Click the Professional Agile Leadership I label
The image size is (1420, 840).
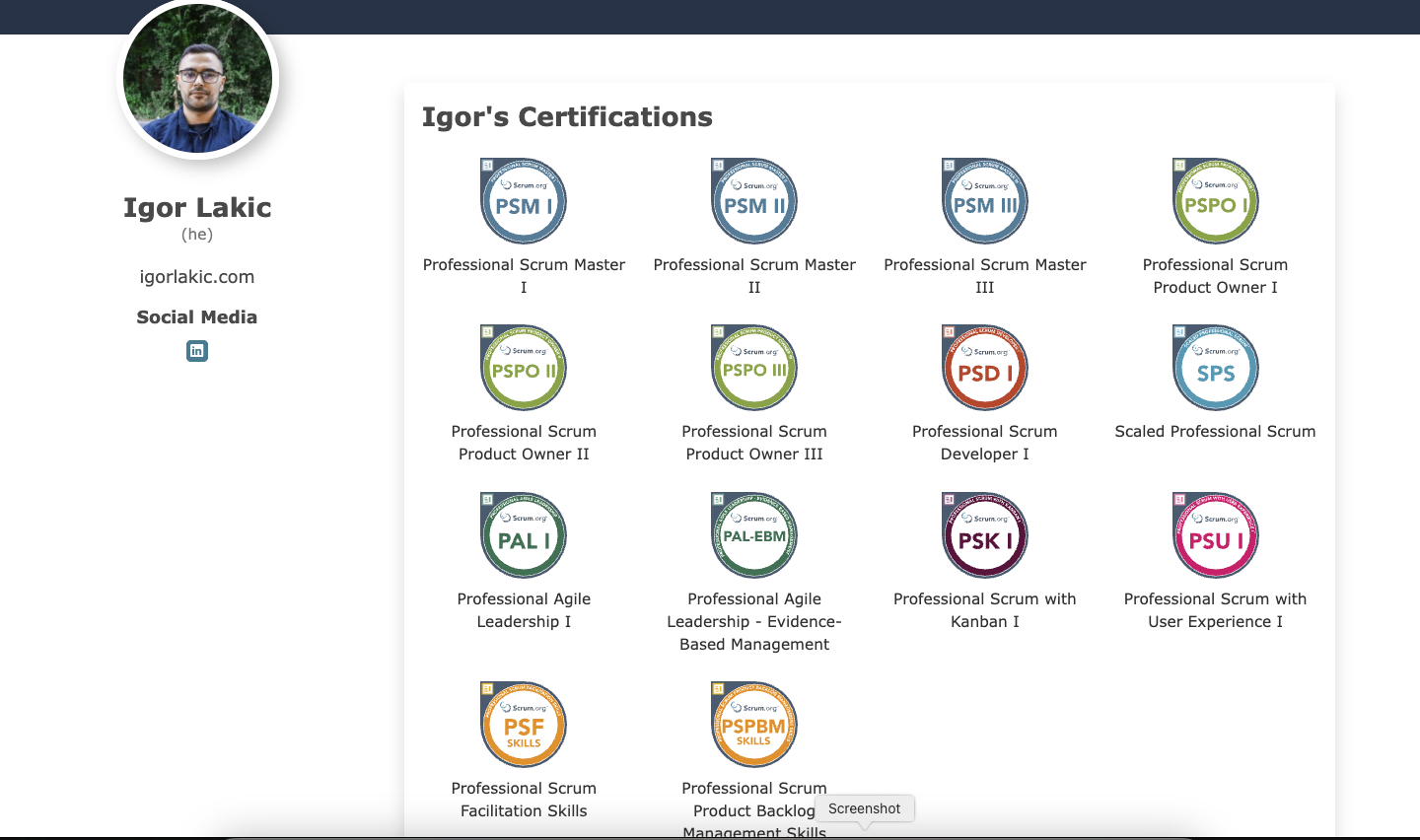(x=524, y=610)
